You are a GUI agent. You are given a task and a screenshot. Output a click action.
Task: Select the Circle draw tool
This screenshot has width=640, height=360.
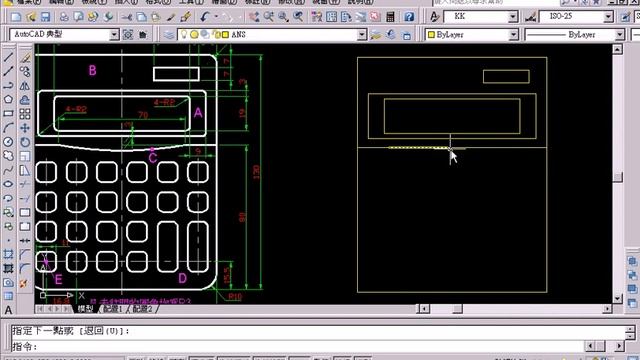point(8,142)
